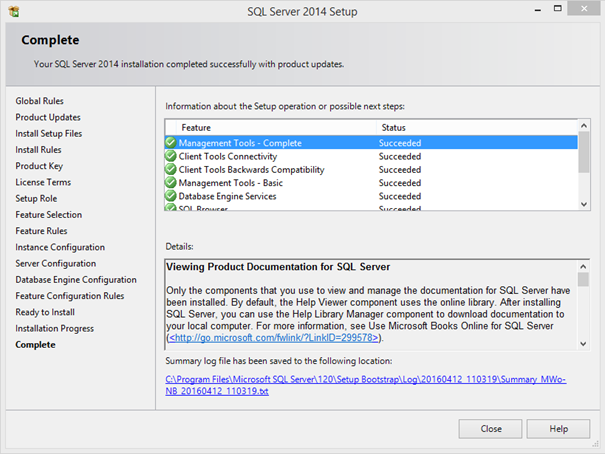Click the Details box scroll down arrow
This screenshot has height=454, width=605.
(583, 344)
